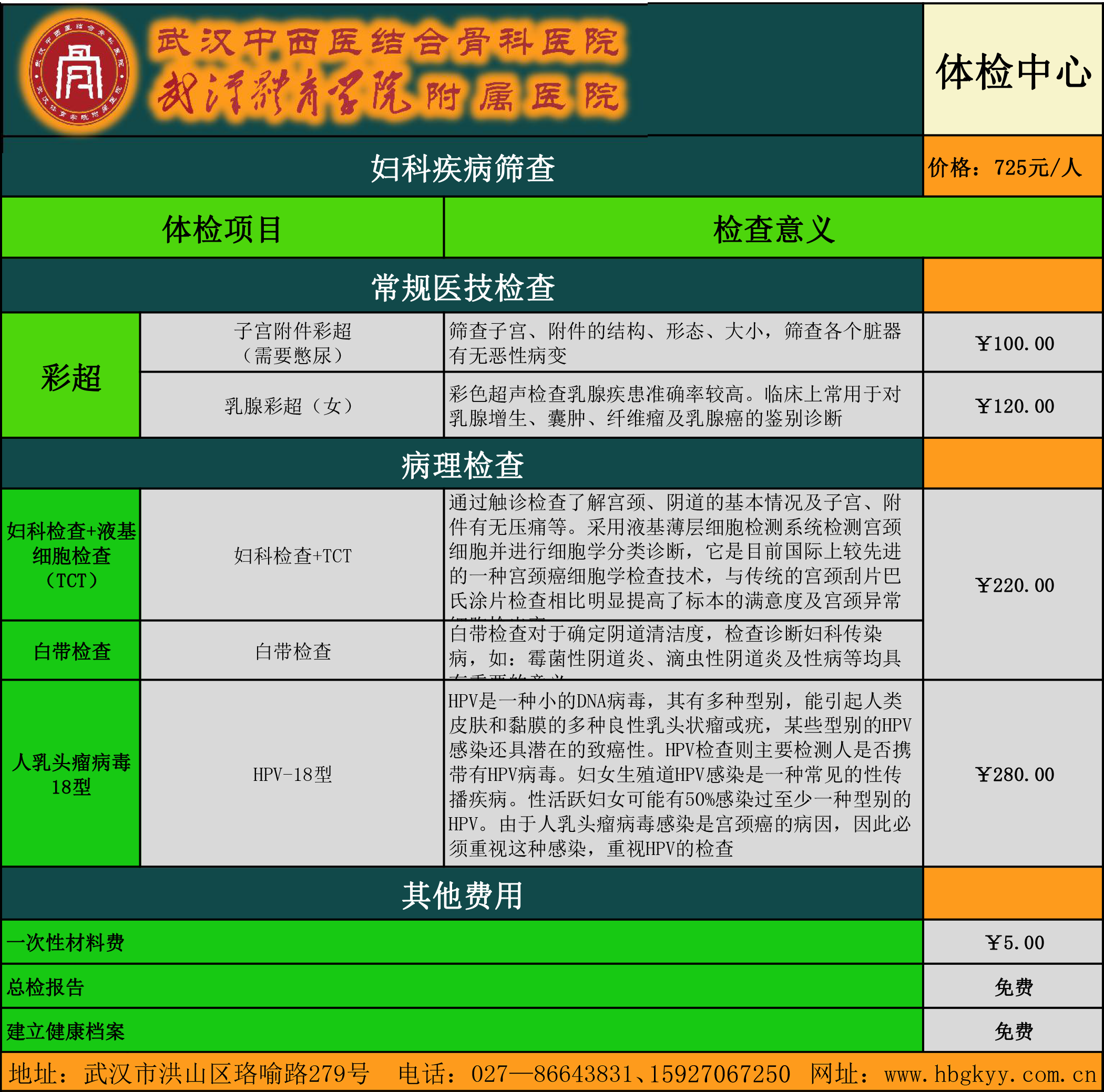Click the 妇科检查+液基细胞检查（TCT） category cell

71,555
